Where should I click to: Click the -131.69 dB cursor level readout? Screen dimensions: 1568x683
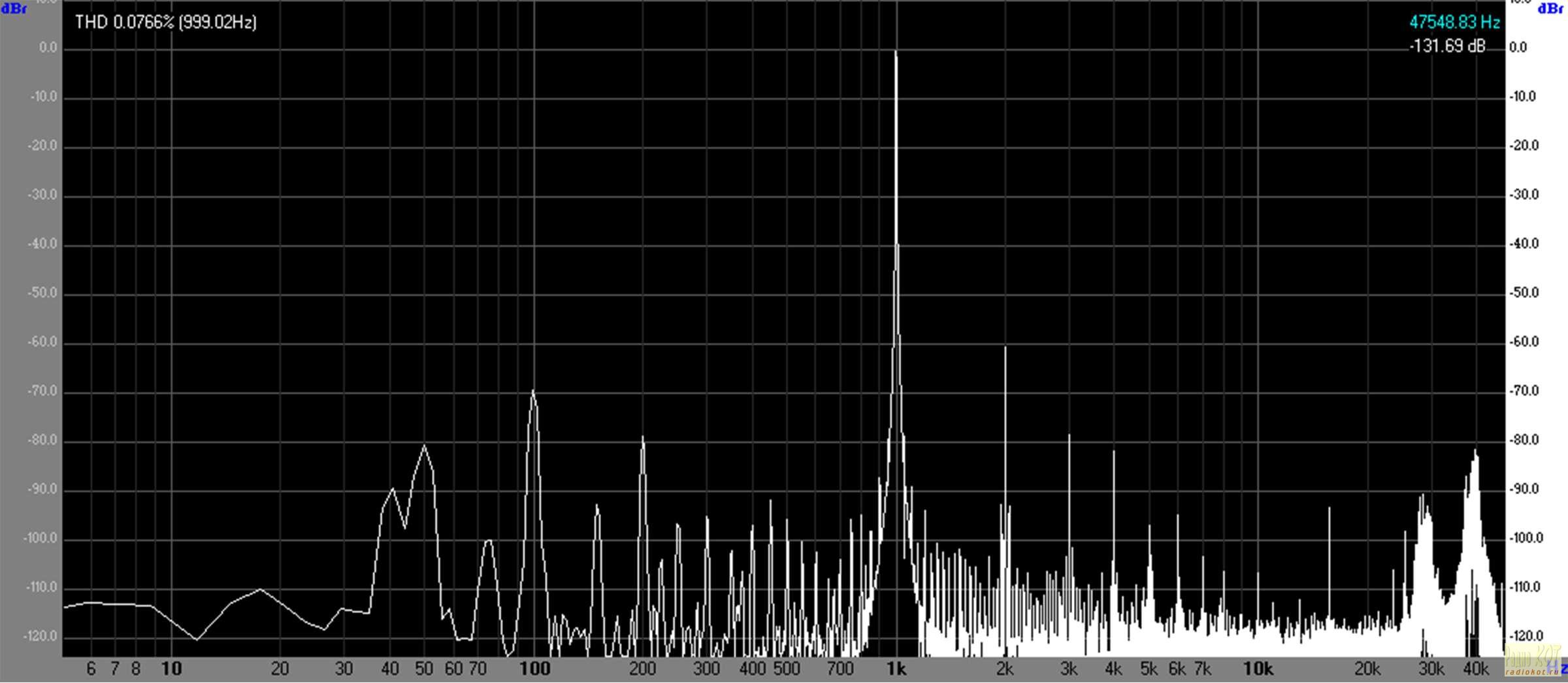[1448, 46]
